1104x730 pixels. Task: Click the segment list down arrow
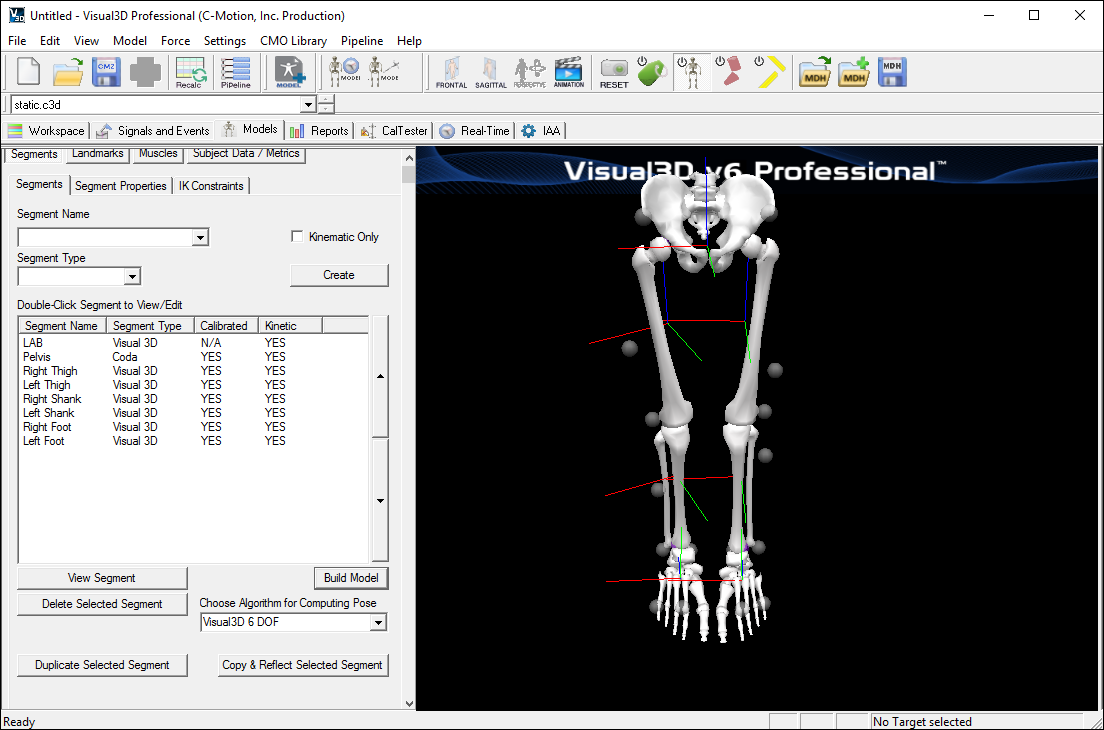(x=380, y=501)
